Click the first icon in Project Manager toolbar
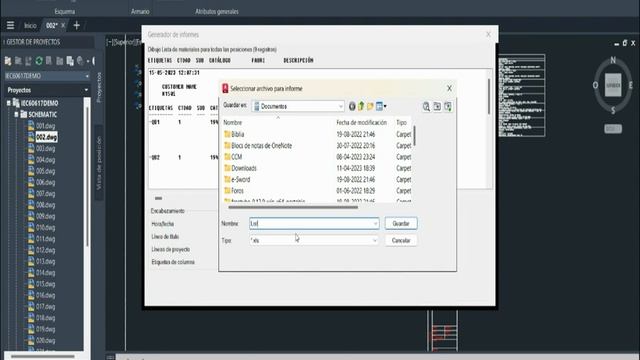The width and height of the screenshot is (640, 360). coord(8,61)
